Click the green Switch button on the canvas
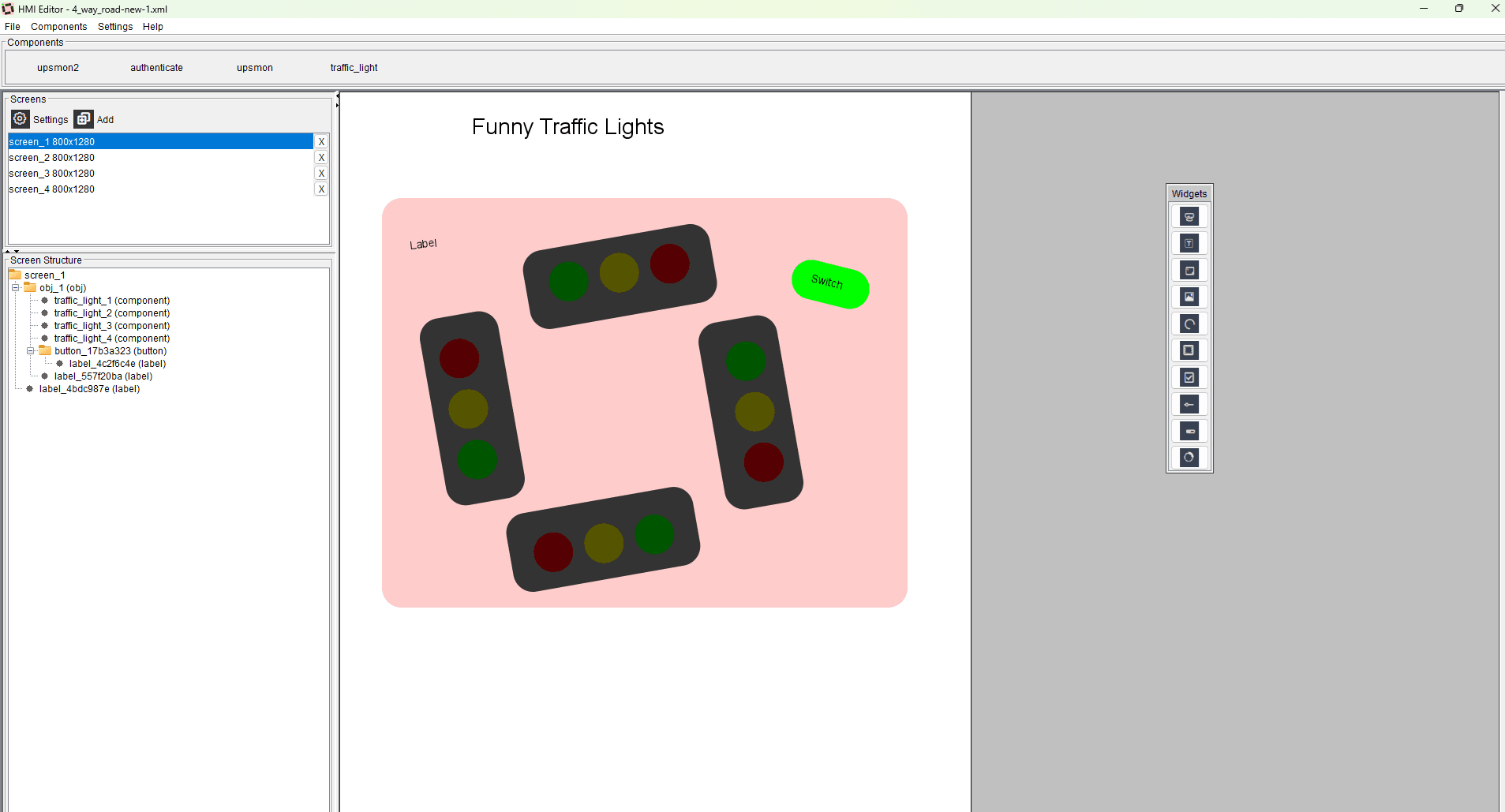This screenshot has width=1505, height=812. point(829,284)
